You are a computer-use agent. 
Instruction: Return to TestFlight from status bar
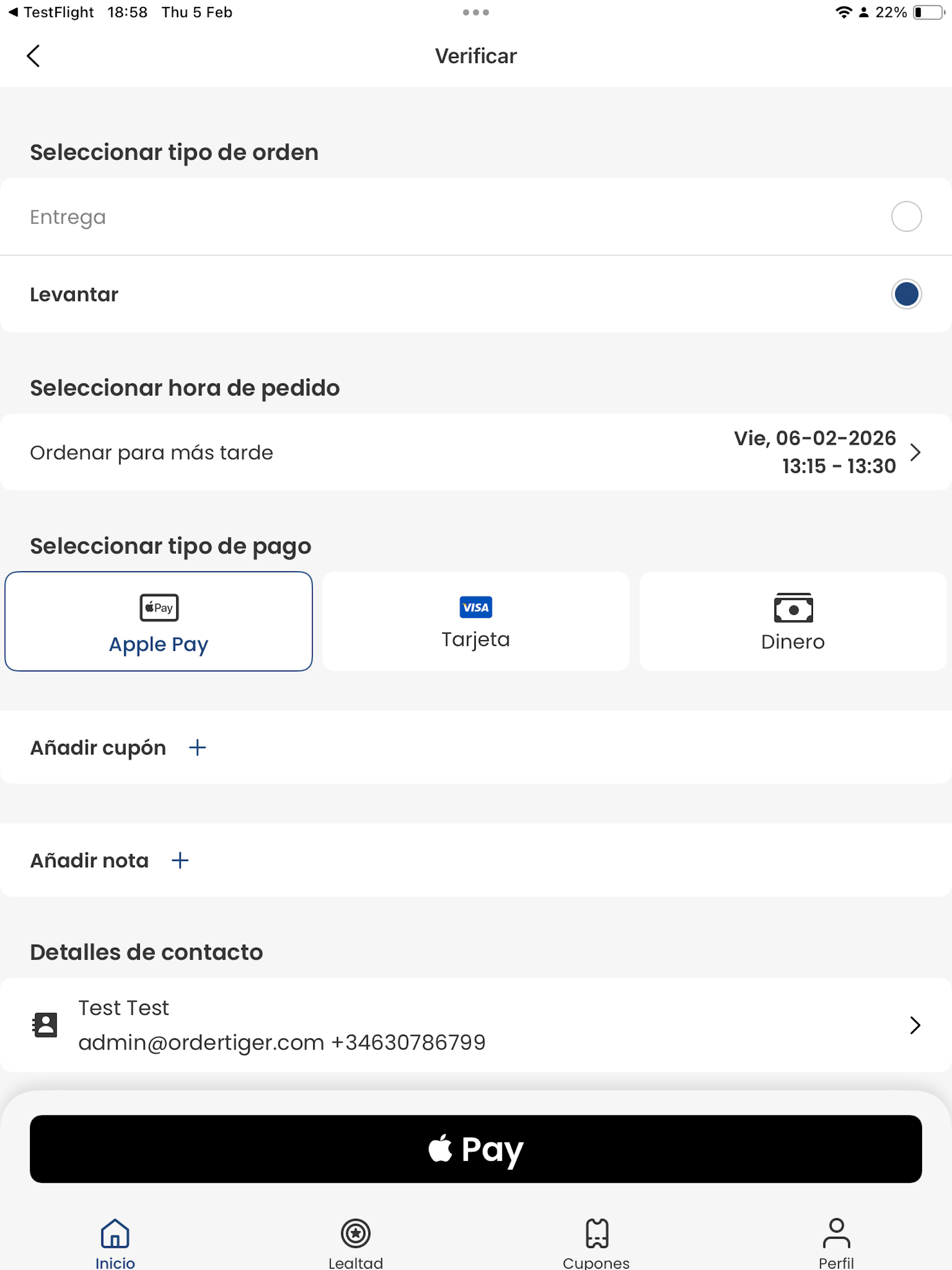51,12
